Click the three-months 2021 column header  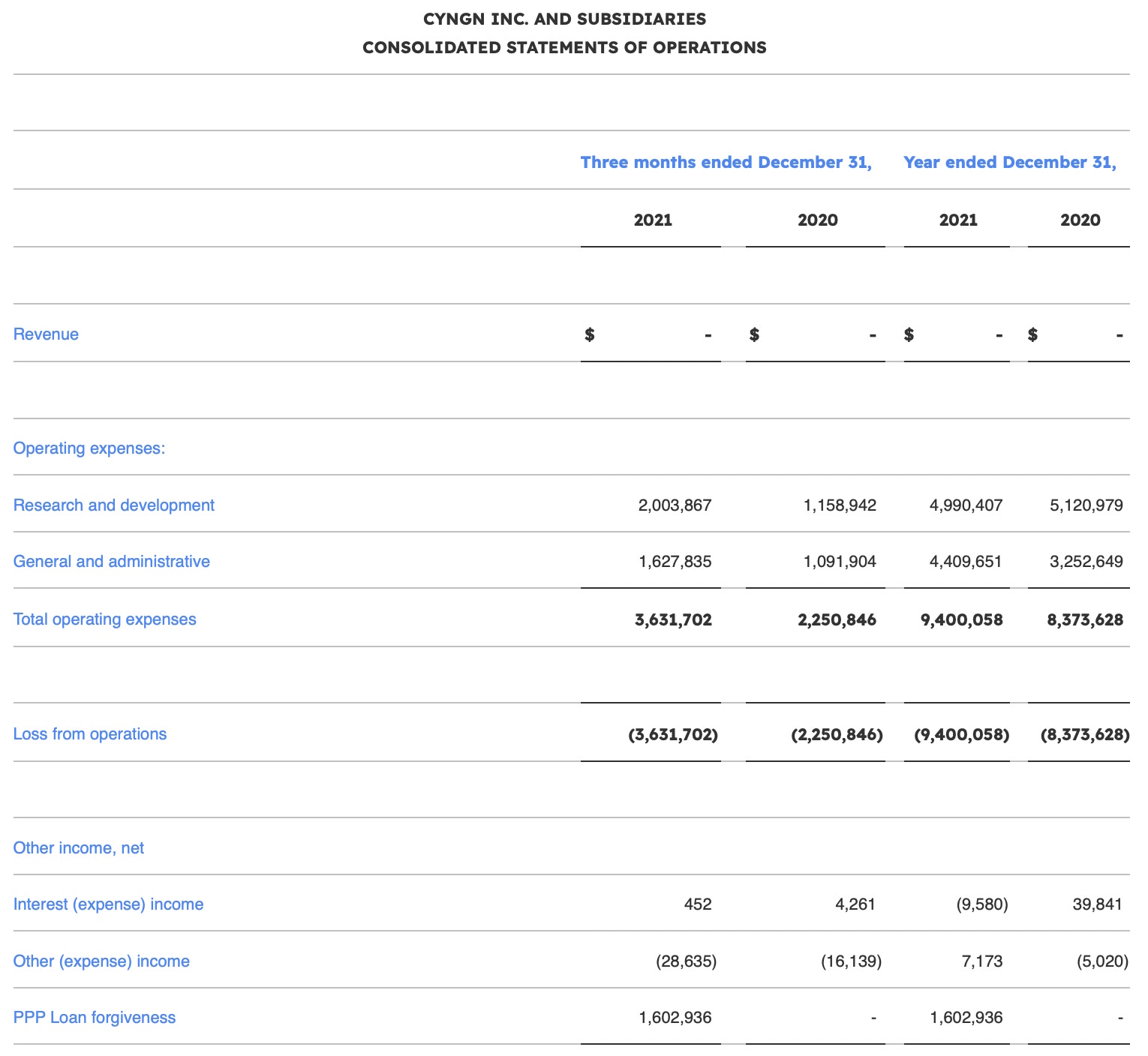pyautogui.click(x=653, y=220)
